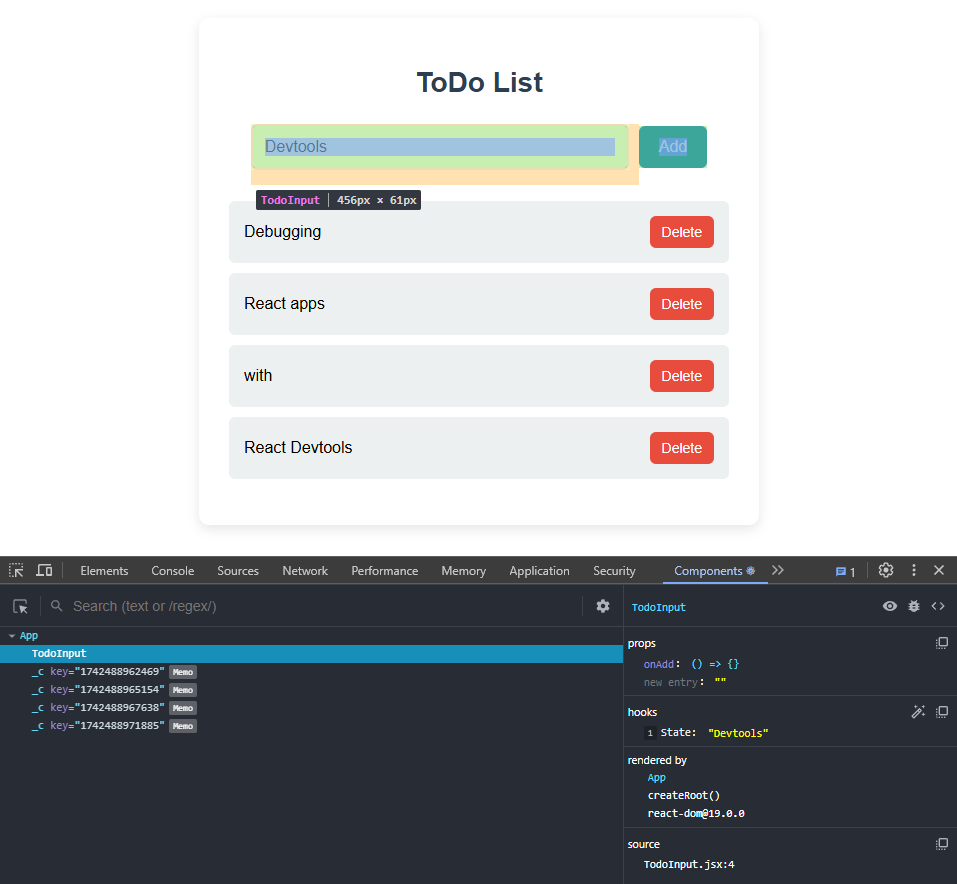Open DevTools settings with the gear icon
957x884 pixels.
point(885,570)
